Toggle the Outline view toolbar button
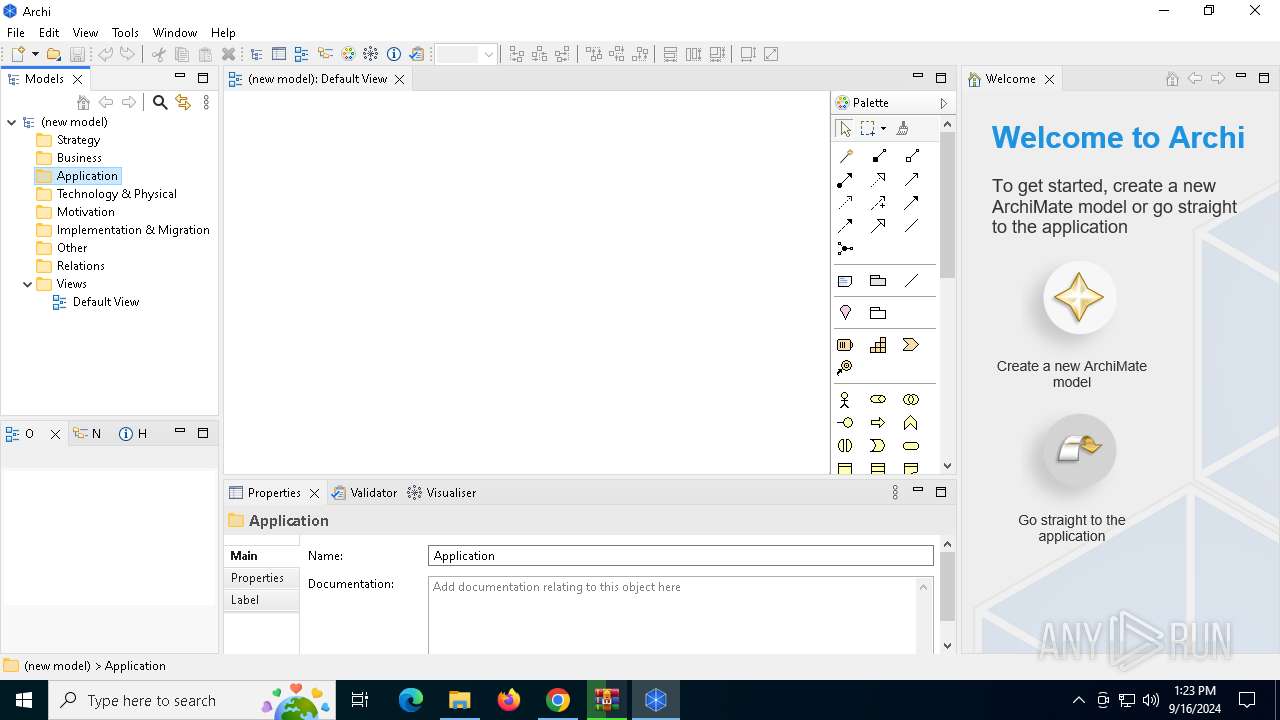This screenshot has width=1280, height=720. click(301, 54)
